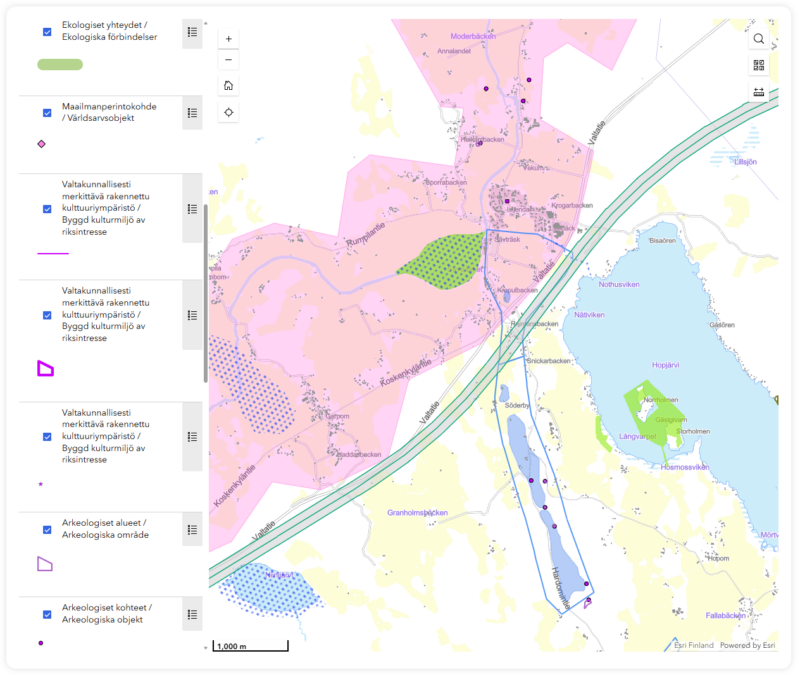This screenshot has height=675, width=800.
Task: Disable the Arkeologiset alueet layer
Action: tap(47, 530)
